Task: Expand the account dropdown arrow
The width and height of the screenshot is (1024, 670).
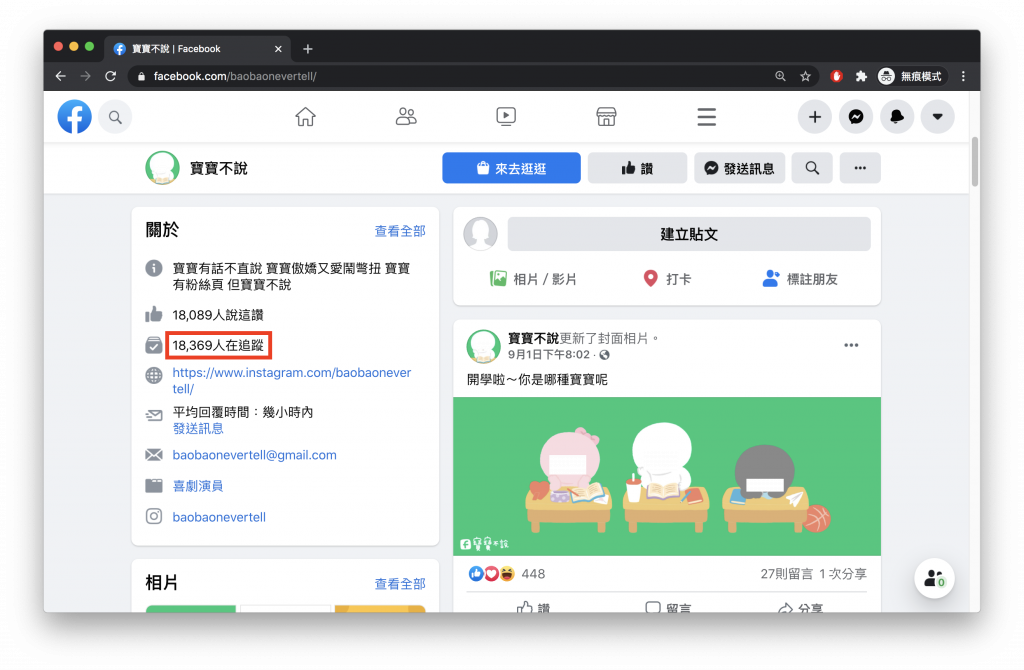Action: pyautogui.click(x=938, y=117)
